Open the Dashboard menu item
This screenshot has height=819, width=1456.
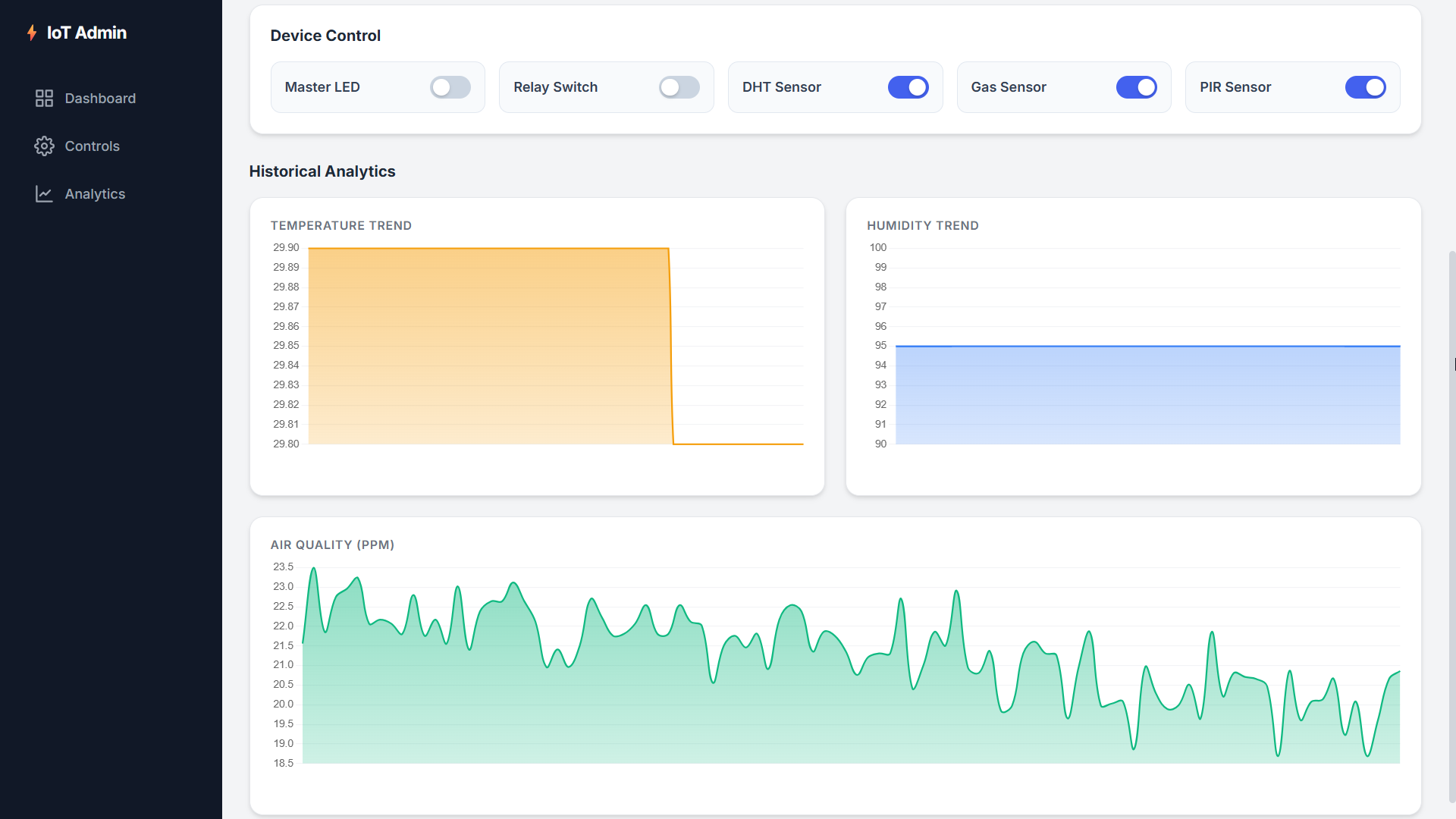pyautogui.click(x=100, y=99)
